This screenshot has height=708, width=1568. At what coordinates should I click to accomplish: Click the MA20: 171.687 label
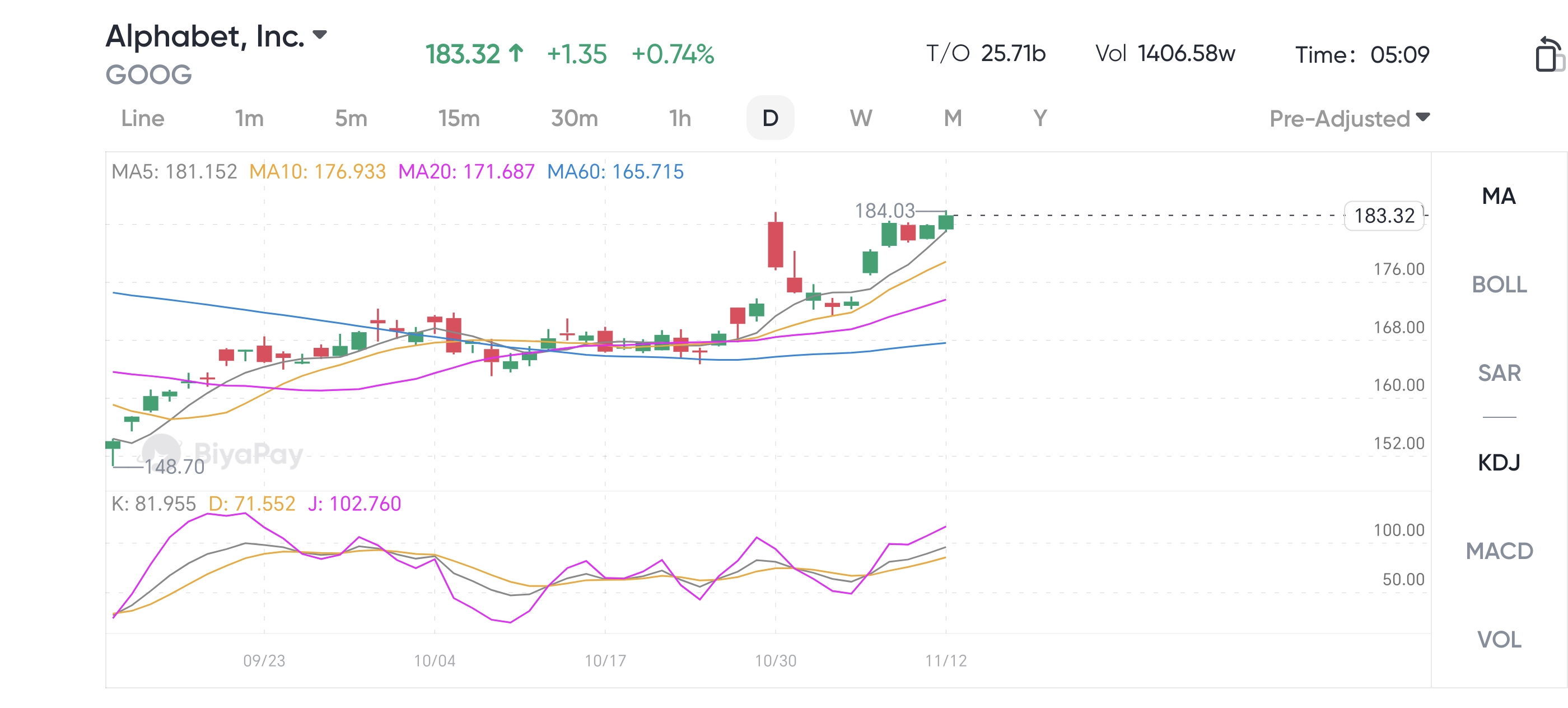coord(466,171)
